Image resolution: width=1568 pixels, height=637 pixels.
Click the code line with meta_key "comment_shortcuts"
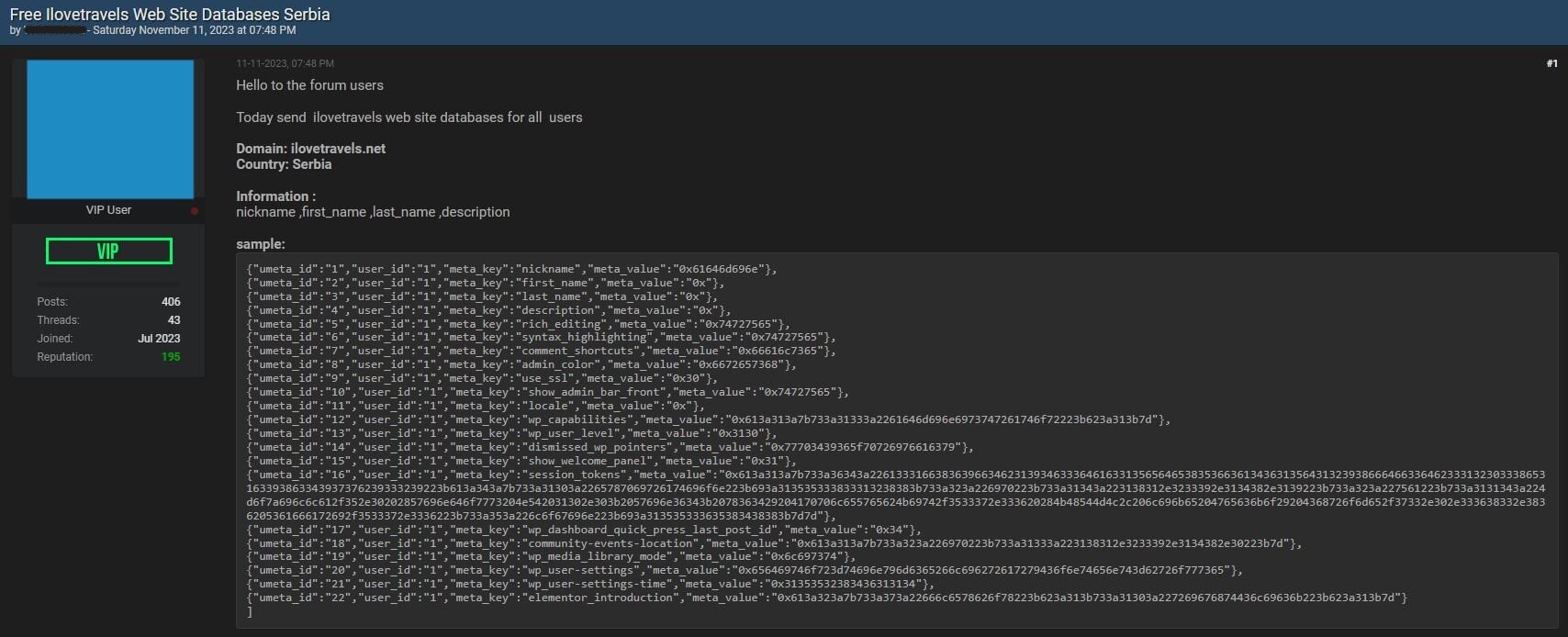pos(541,351)
